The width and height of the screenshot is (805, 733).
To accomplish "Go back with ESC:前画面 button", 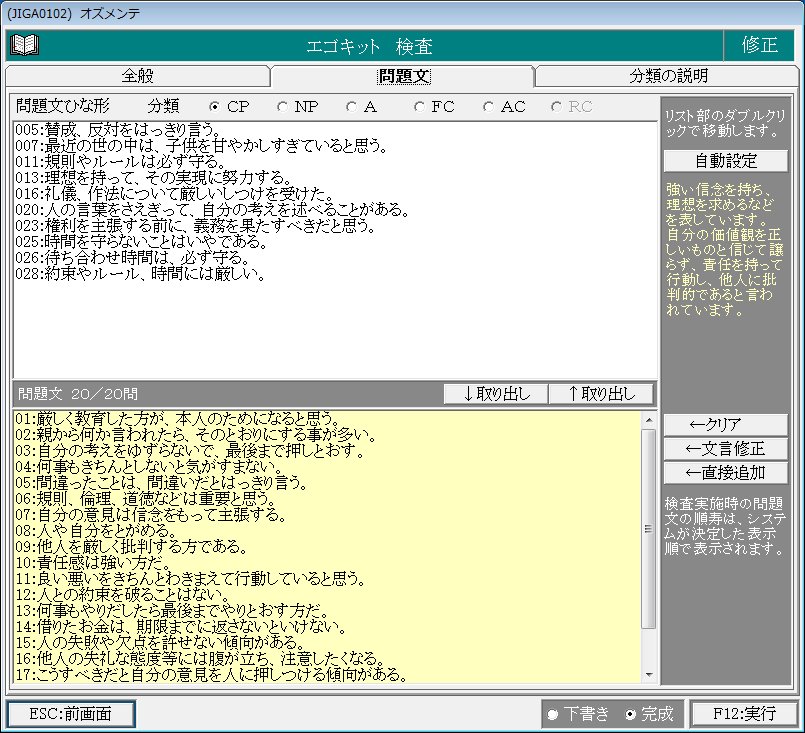I will click(x=70, y=714).
